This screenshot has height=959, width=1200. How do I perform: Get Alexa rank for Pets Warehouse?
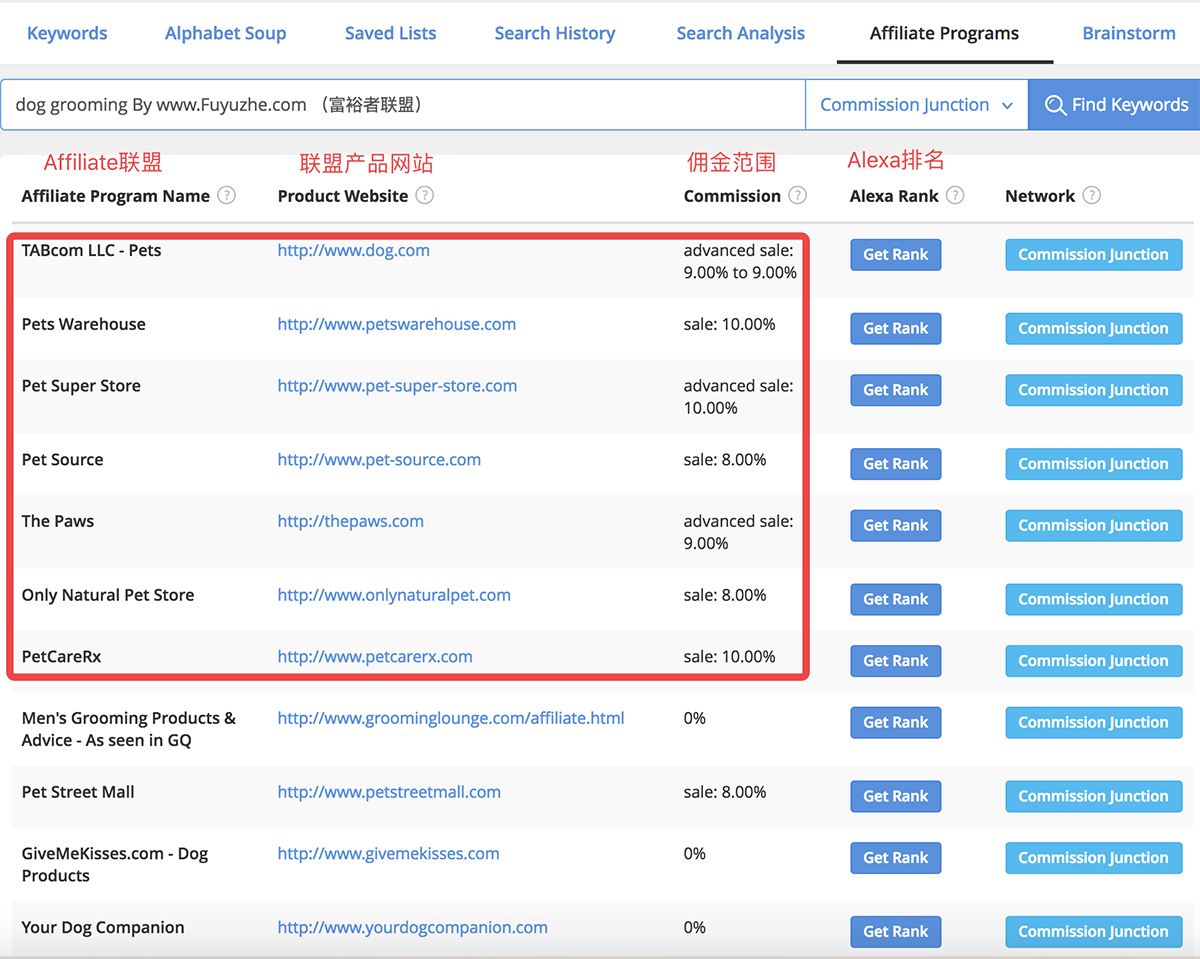[896, 329]
